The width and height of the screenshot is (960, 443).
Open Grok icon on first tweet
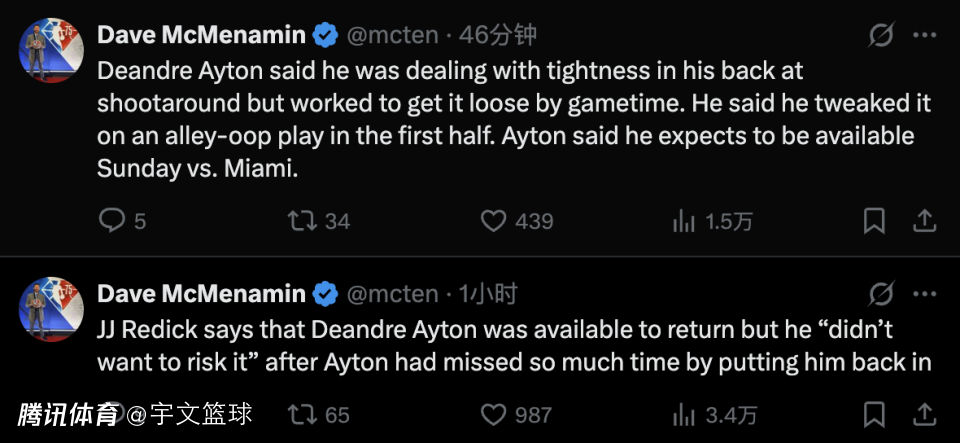(x=881, y=36)
